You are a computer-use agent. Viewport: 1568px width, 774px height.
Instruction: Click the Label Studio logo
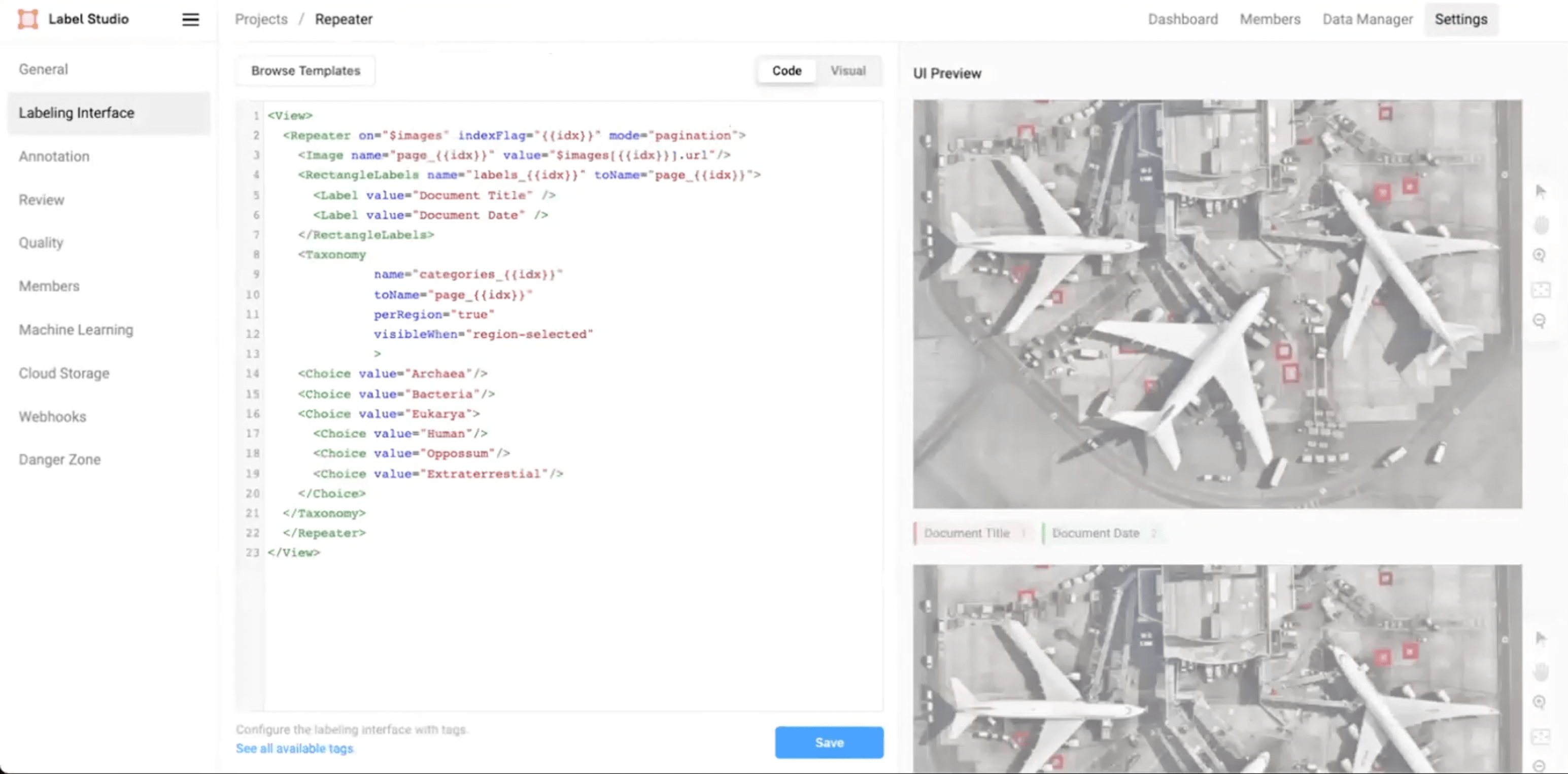click(28, 19)
